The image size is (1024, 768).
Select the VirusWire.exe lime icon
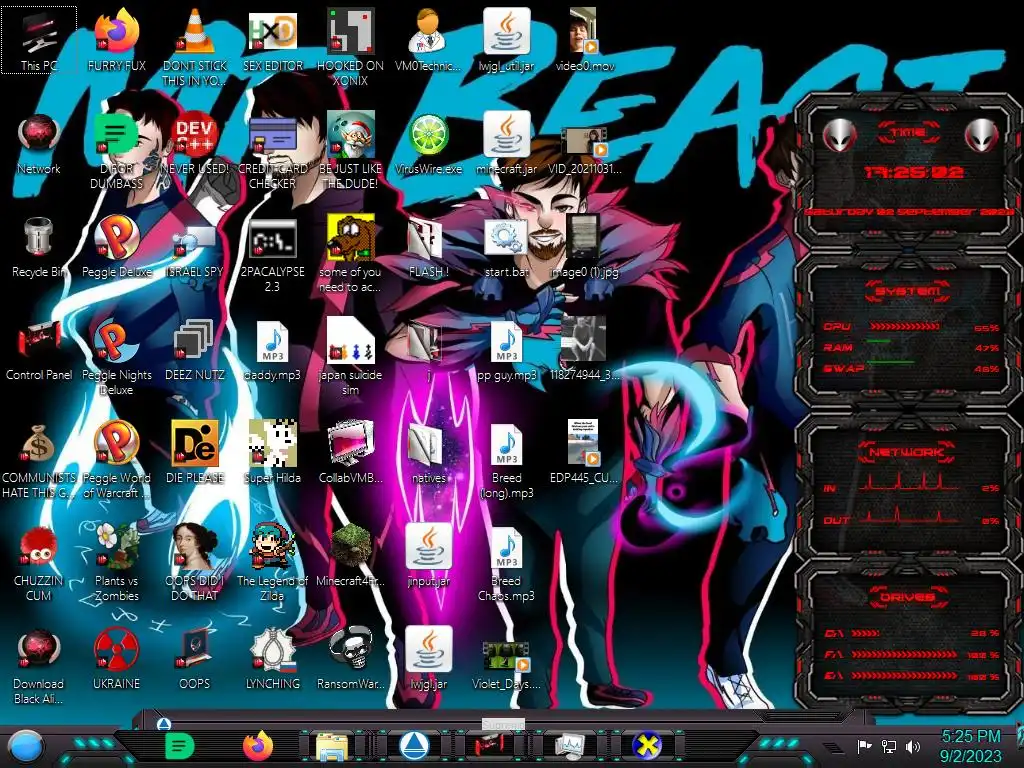tap(428, 144)
